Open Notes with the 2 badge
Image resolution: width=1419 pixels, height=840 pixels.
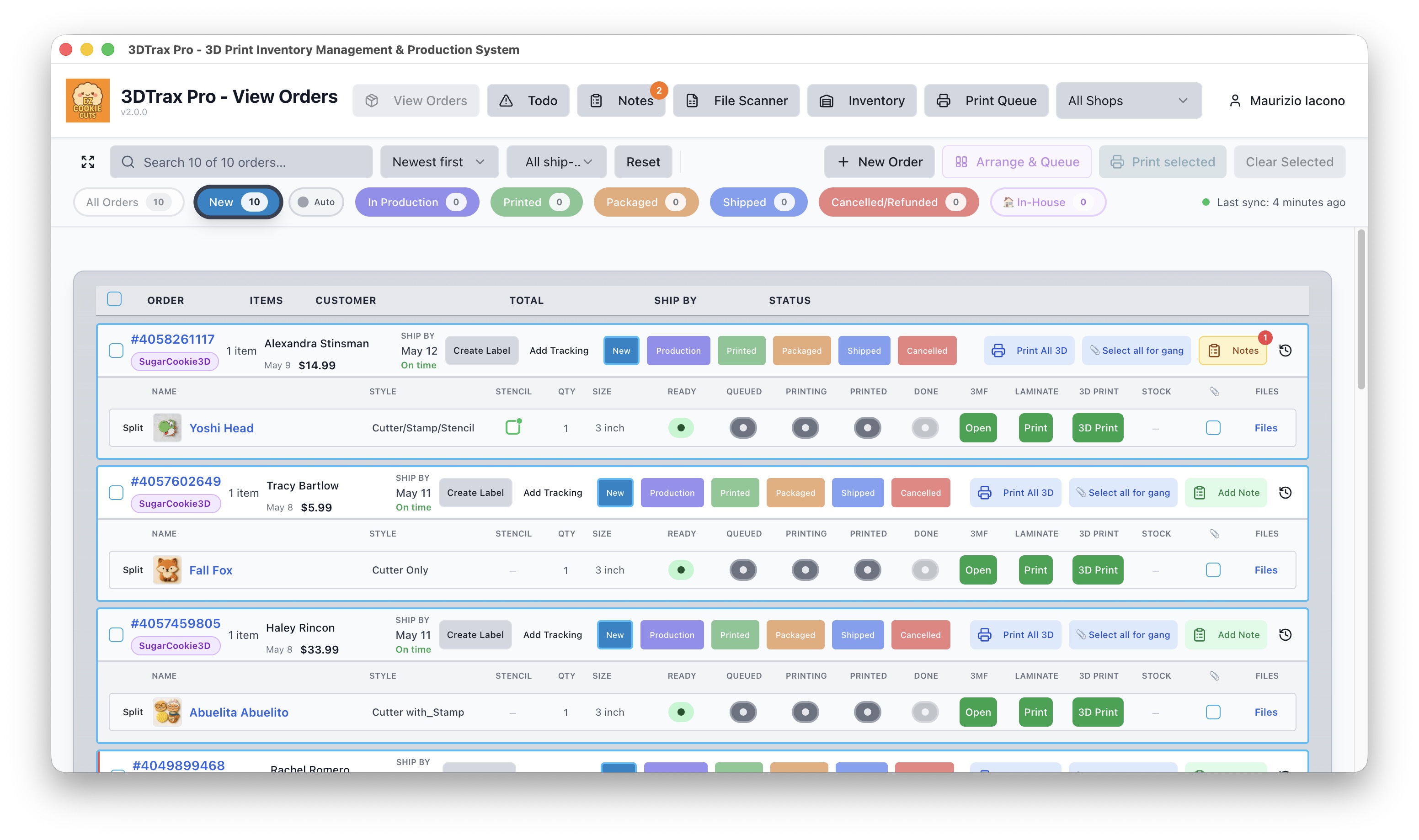(x=621, y=101)
